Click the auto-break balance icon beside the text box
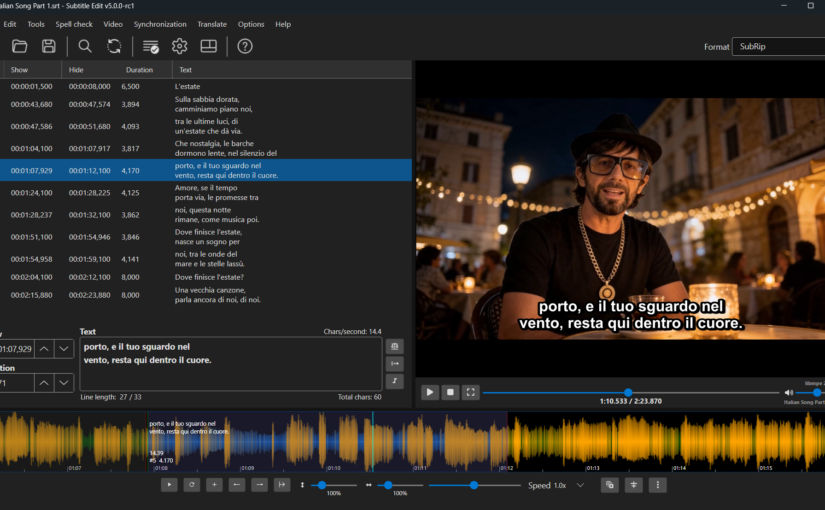Image resolution: width=825 pixels, height=510 pixels. [x=395, y=346]
